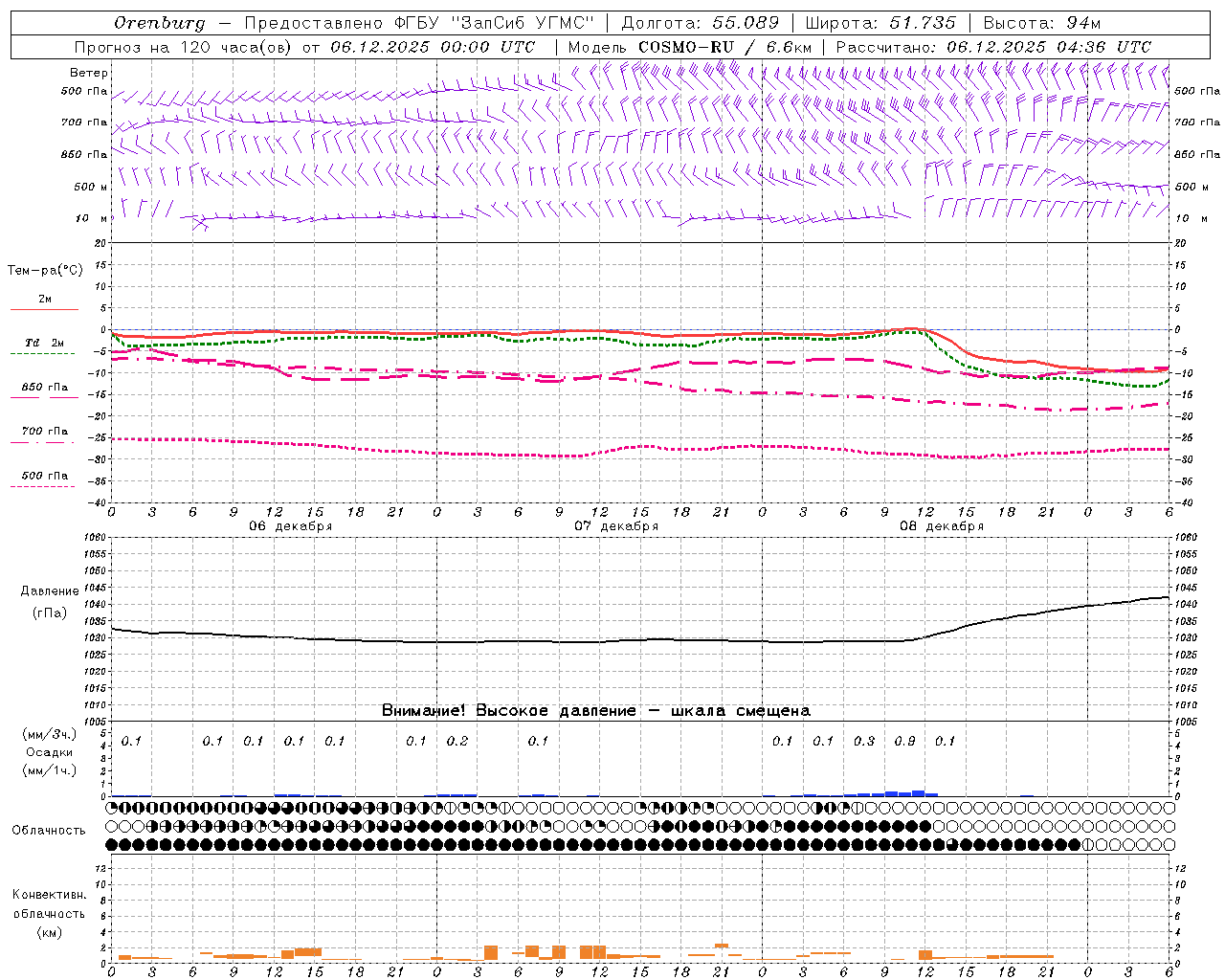1225x980 pixels.
Task: Click the 'Тем-ра(°C)' temperature label
Action: (45, 271)
